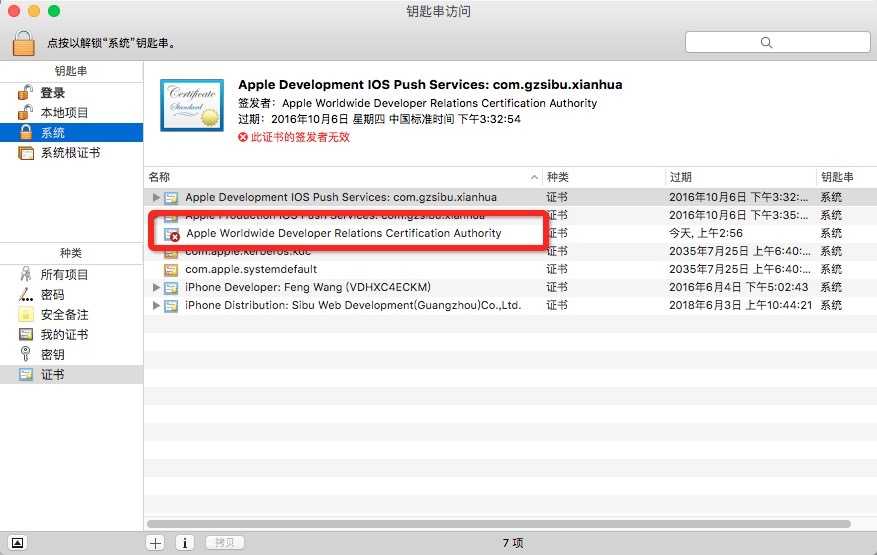Click the plus add item button
The image size is (877, 555).
[x=155, y=543]
